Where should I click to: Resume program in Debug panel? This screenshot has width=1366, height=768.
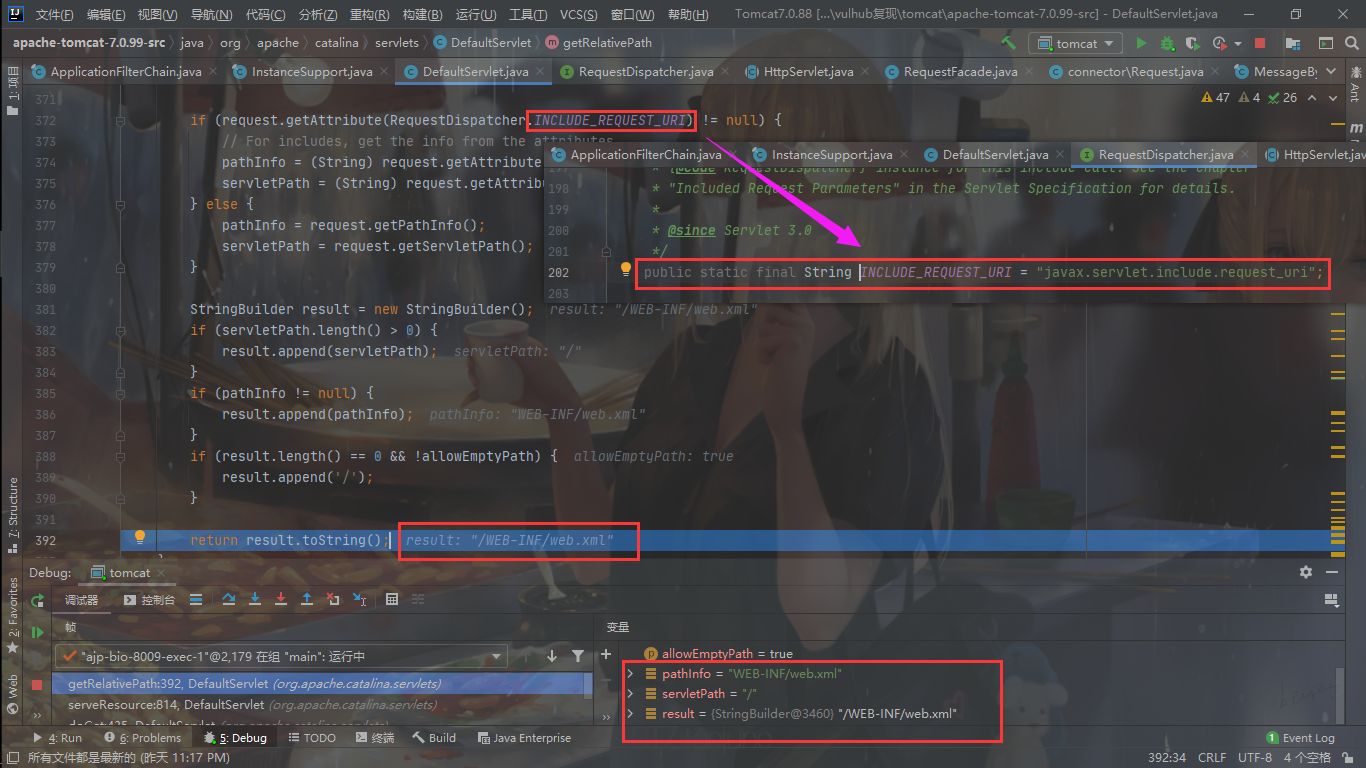point(37,632)
